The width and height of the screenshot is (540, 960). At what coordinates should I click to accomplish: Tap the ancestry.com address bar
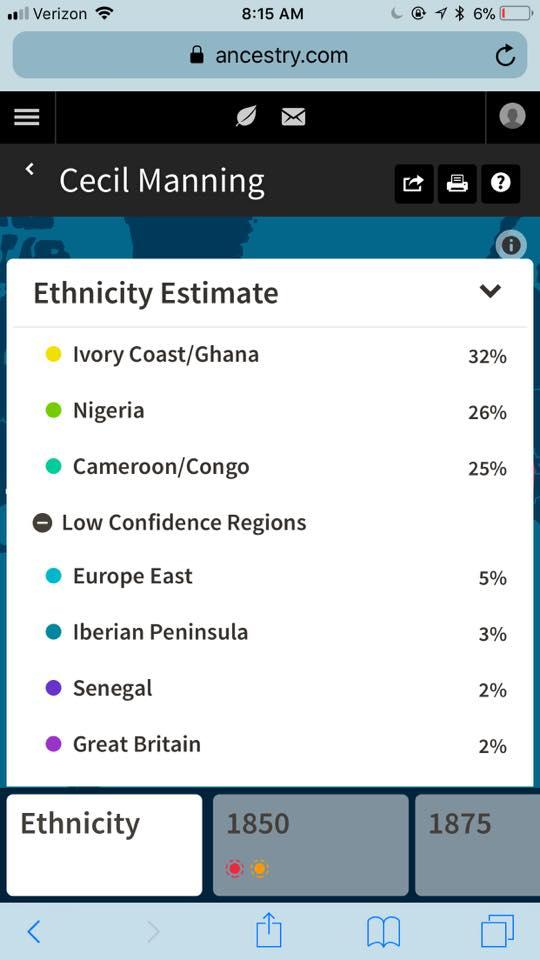pyautogui.click(x=269, y=56)
